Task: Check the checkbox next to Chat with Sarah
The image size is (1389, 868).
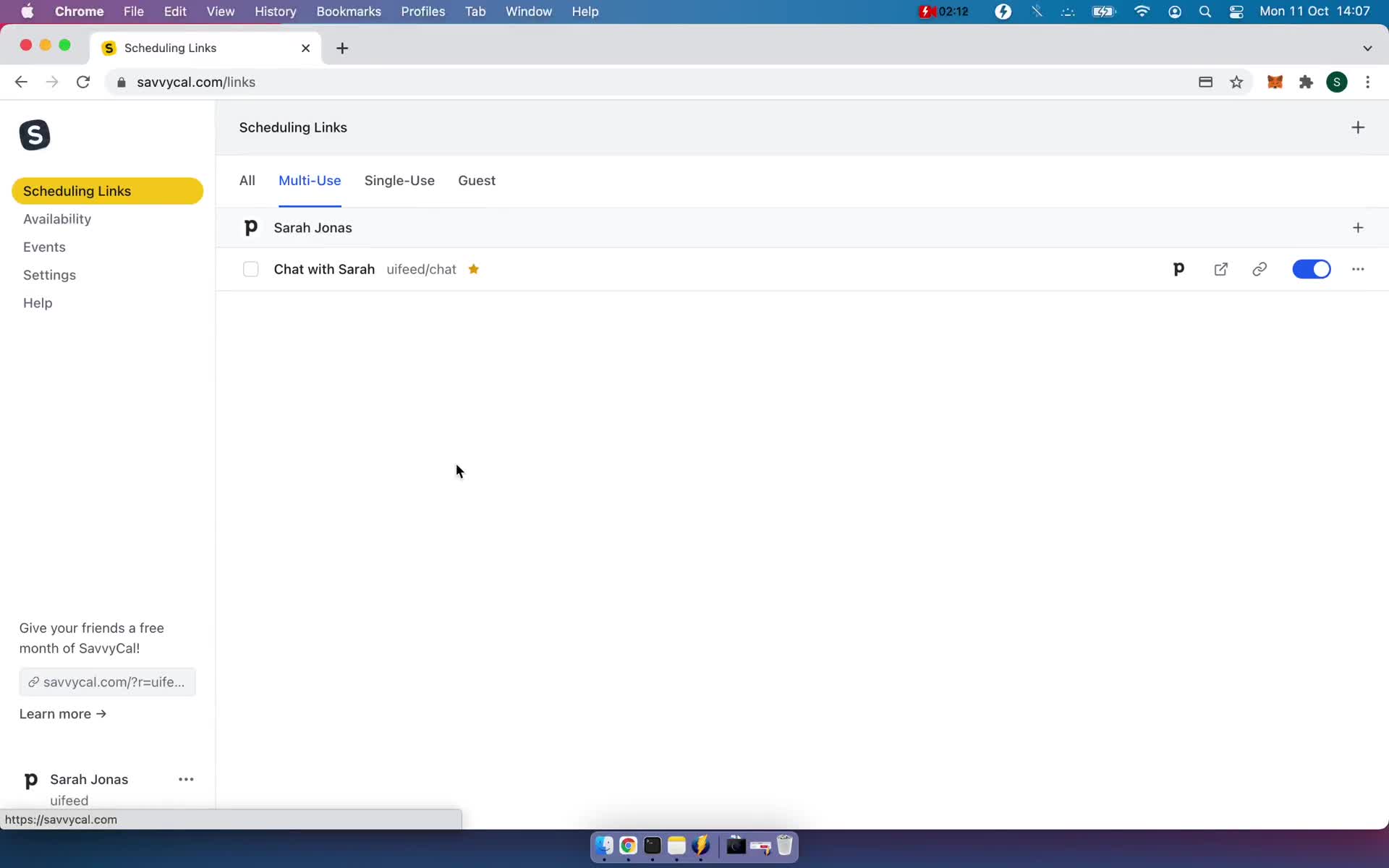Action: (x=250, y=269)
